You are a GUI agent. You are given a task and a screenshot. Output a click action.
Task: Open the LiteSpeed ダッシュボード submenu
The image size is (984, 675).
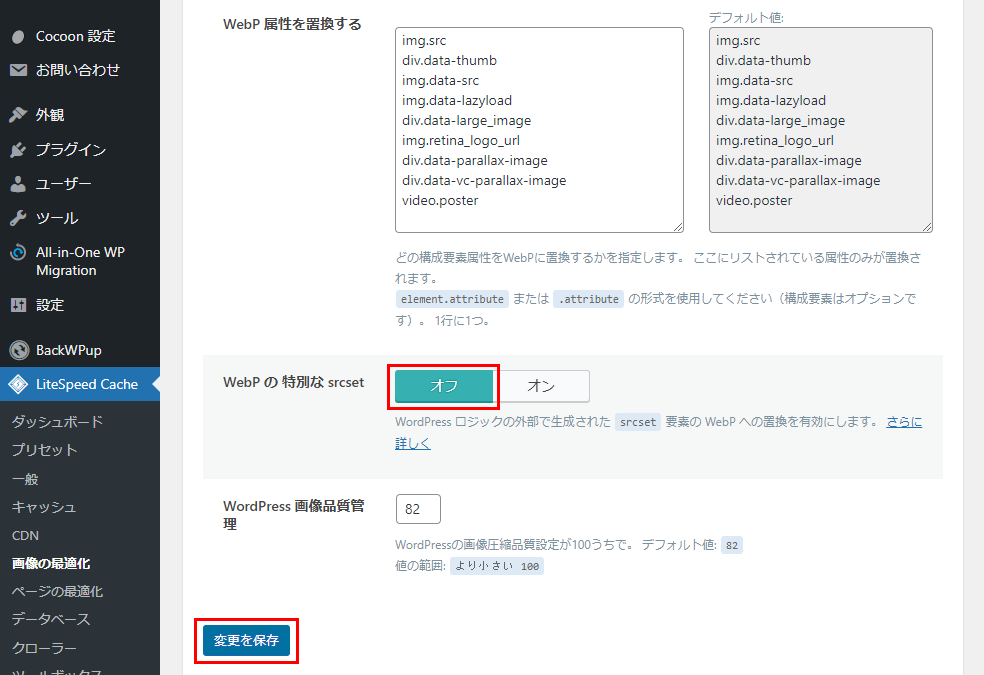pyautogui.click(x=57, y=422)
